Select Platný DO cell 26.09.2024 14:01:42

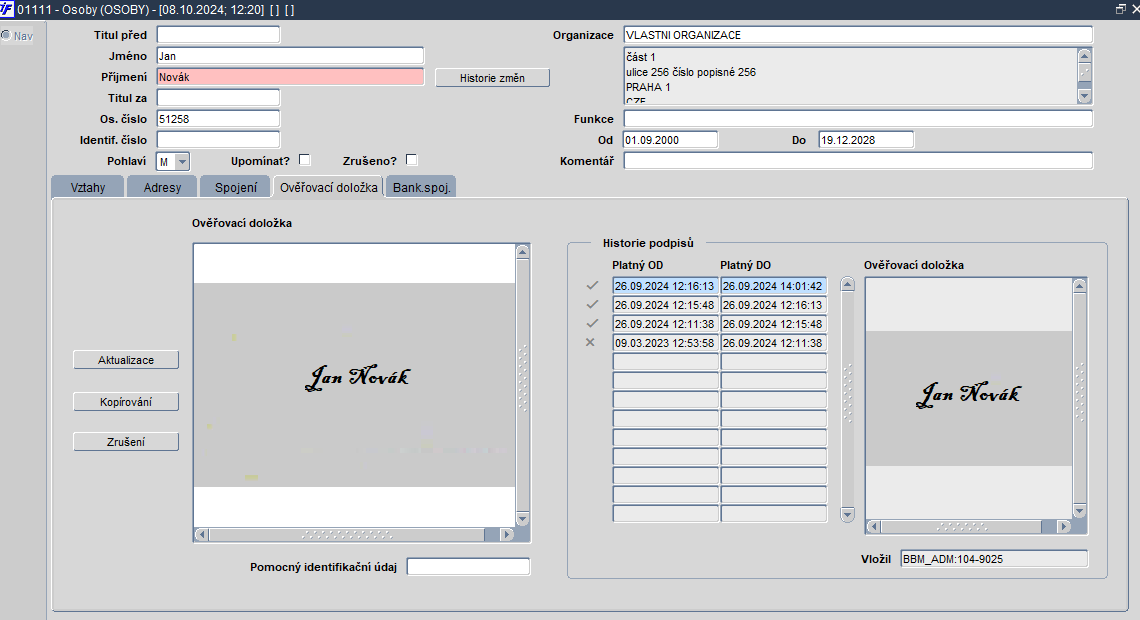coord(774,286)
